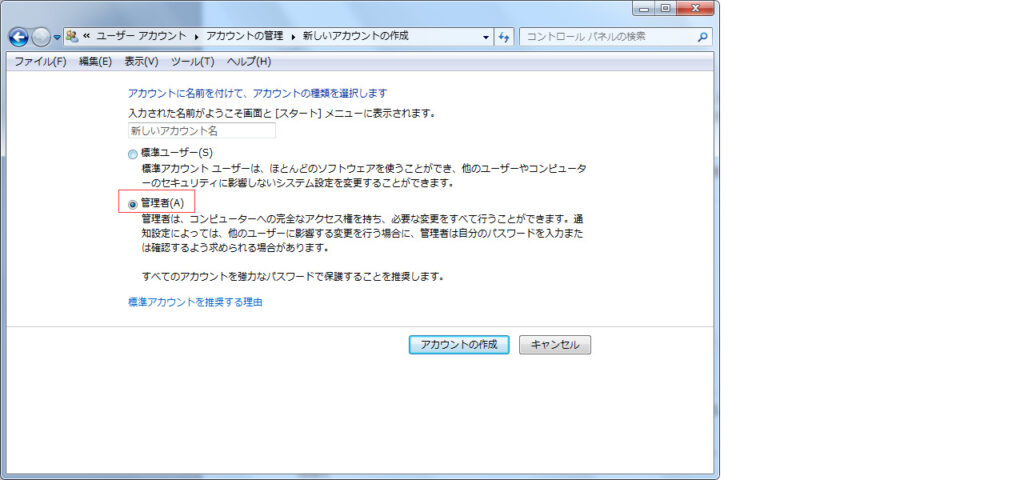The image size is (1024, 480).
Task: Open the recent pages dropdown arrow
Action: (58, 37)
